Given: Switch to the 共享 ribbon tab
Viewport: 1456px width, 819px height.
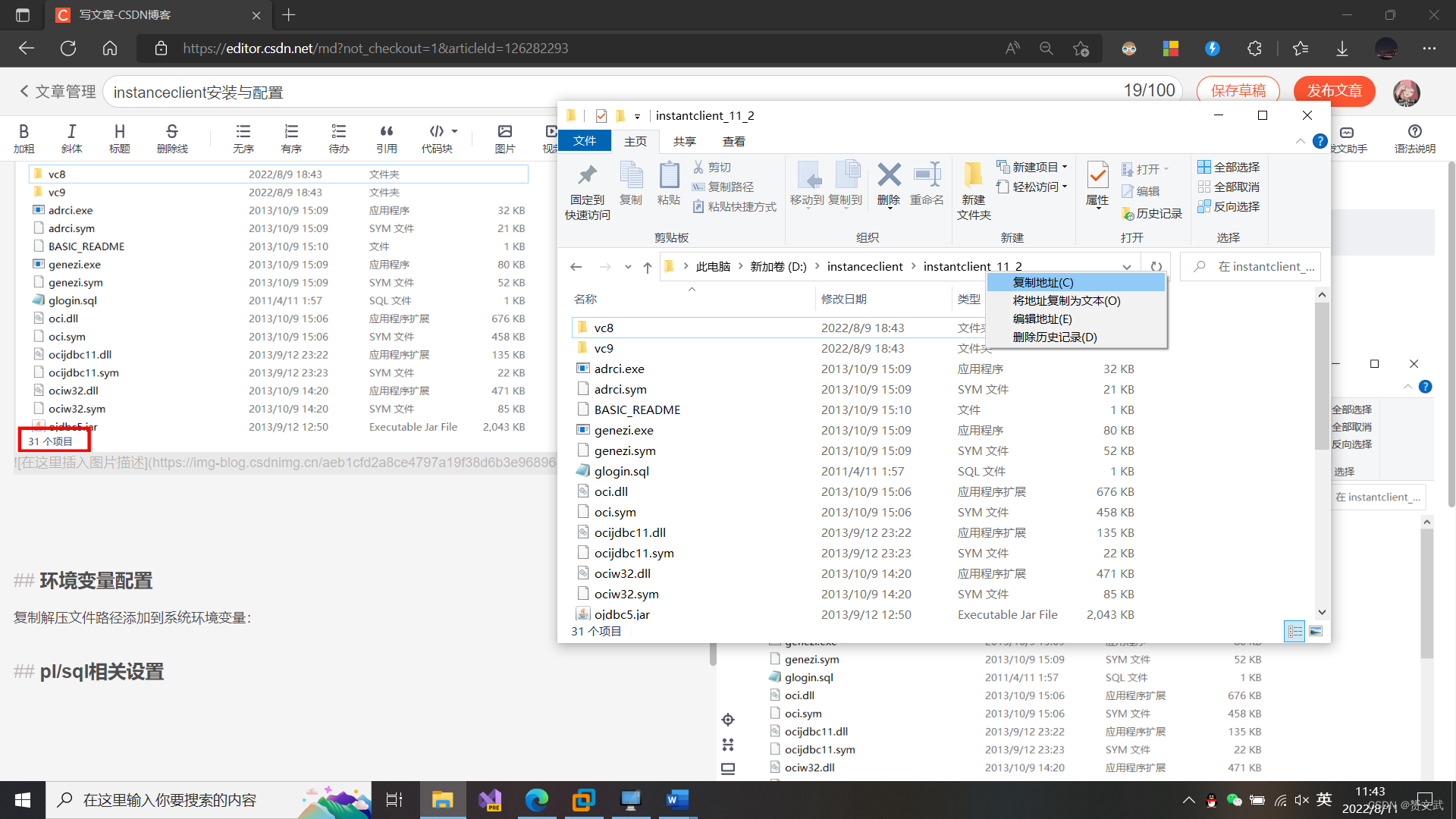Looking at the screenshot, I should [685, 142].
